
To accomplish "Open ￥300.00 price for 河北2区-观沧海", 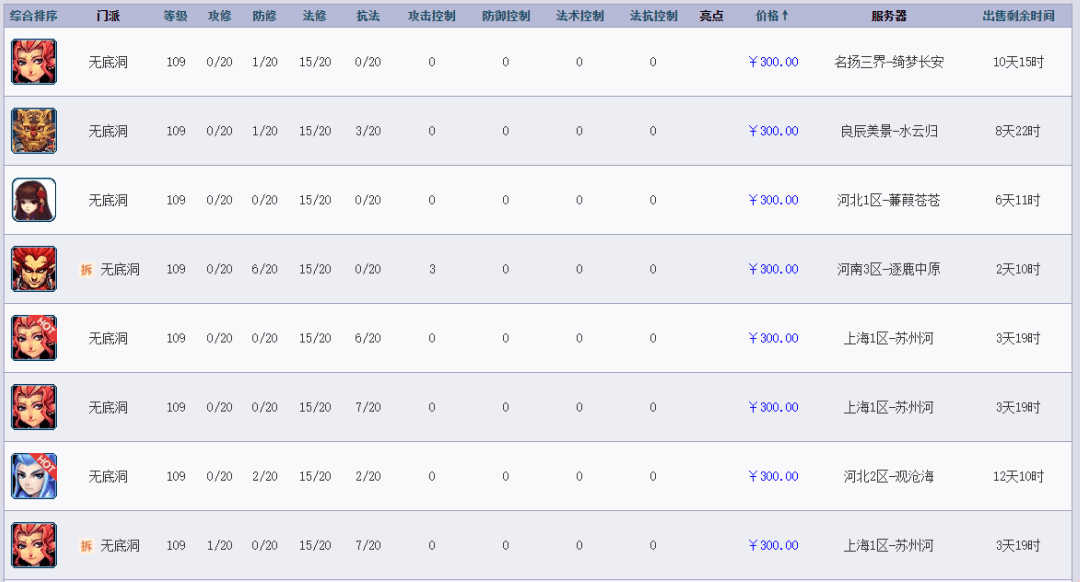I will point(773,476).
